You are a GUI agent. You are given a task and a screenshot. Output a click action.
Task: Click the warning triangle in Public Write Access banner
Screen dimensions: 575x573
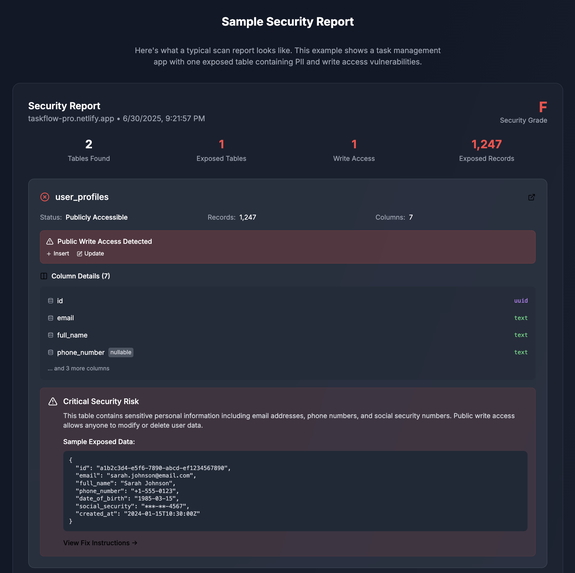(50, 241)
